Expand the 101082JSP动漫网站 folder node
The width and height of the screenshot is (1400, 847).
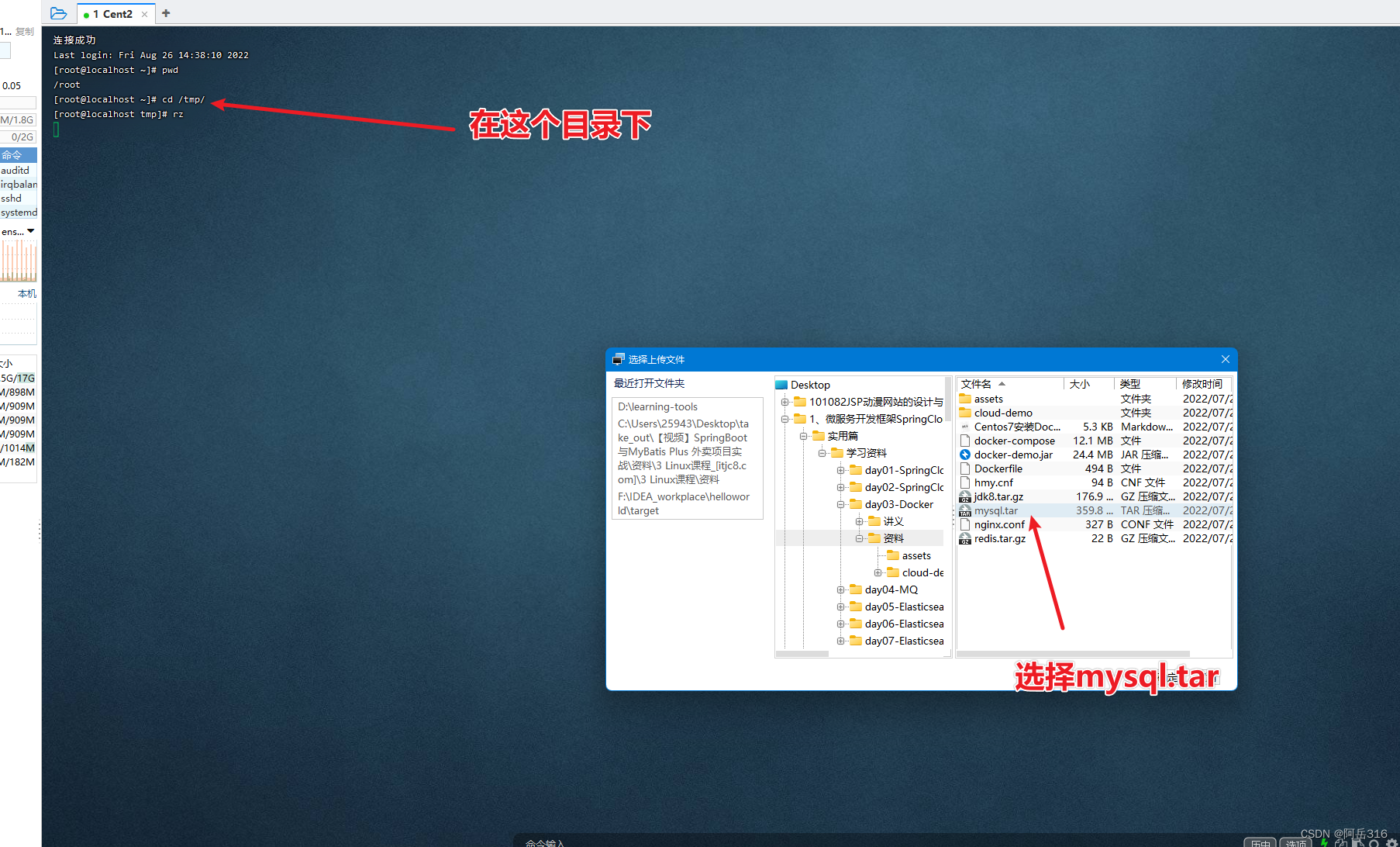pyautogui.click(x=784, y=402)
